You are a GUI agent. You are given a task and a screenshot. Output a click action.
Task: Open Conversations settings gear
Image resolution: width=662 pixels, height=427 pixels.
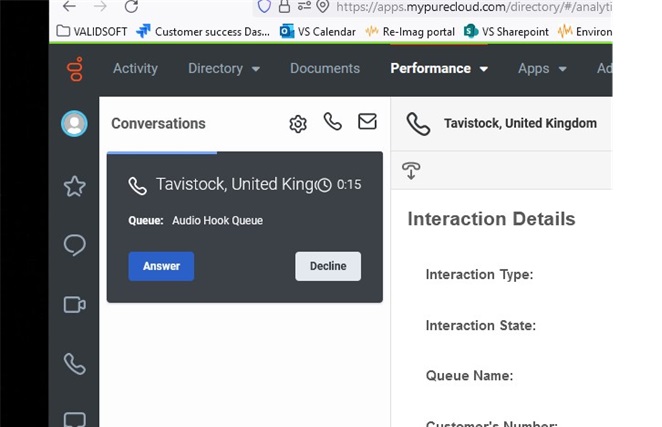pos(297,123)
